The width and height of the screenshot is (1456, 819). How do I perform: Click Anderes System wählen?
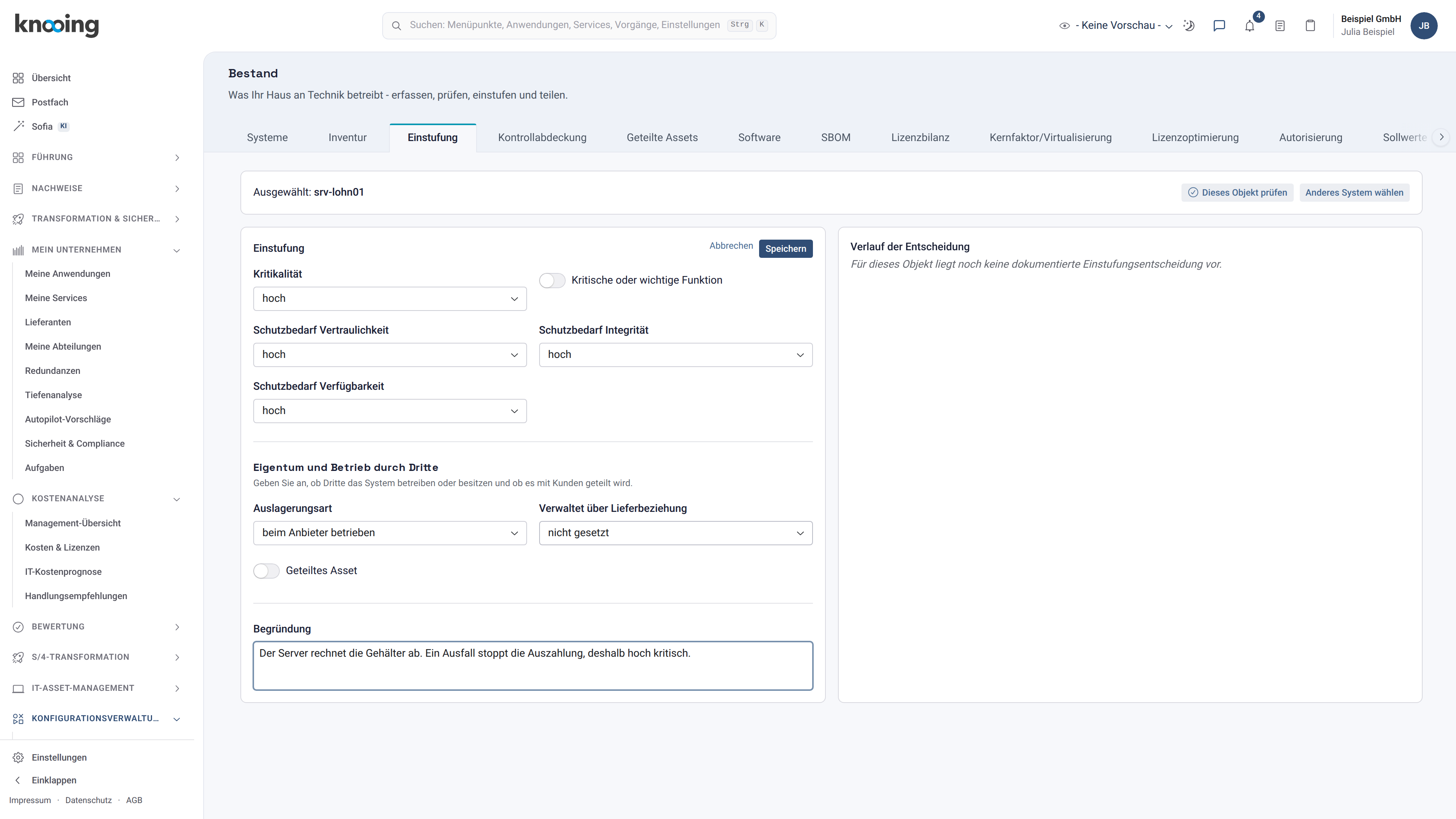1354,193
